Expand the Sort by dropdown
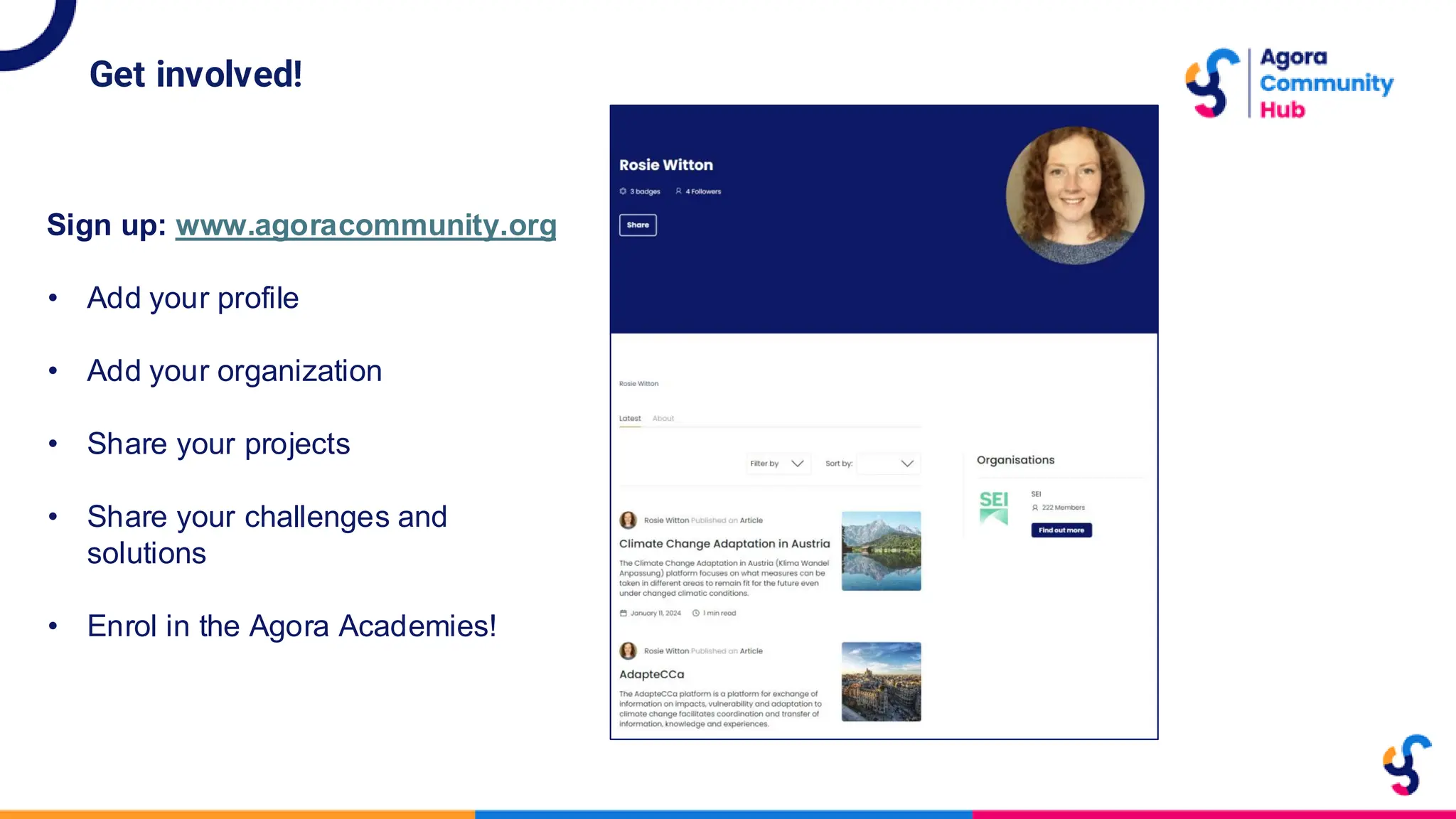The height and width of the screenshot is (819, 1456). (889, 464)
